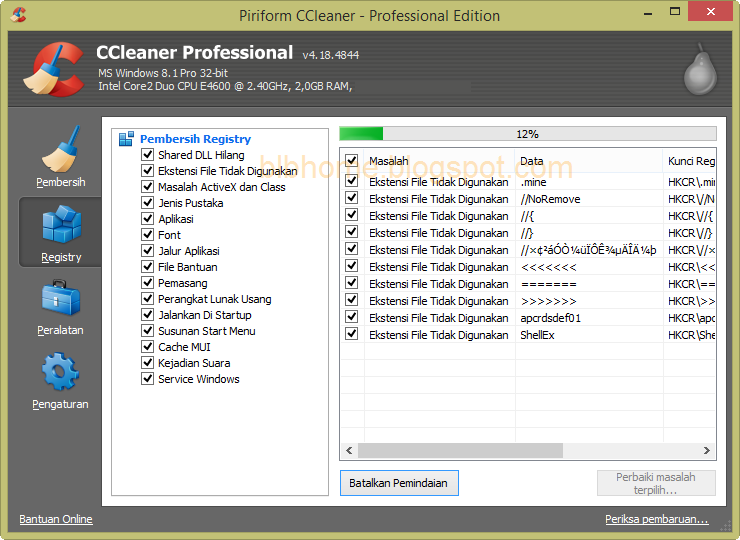Uncheck Jalankan Di Startup
Screen dimensions: 740x540
[x=148, y=314]
